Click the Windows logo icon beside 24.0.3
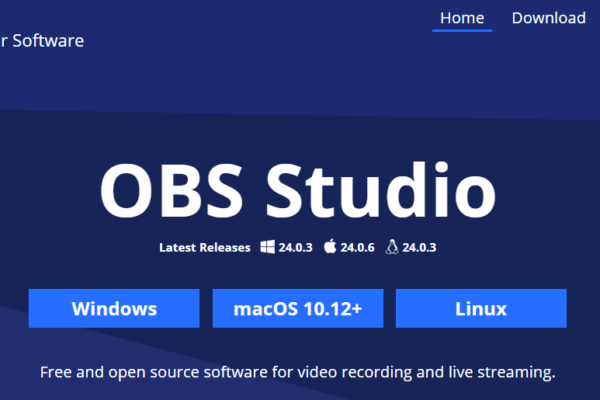Image resolution: width=600 pixels, height=400 pixels. 267,247
